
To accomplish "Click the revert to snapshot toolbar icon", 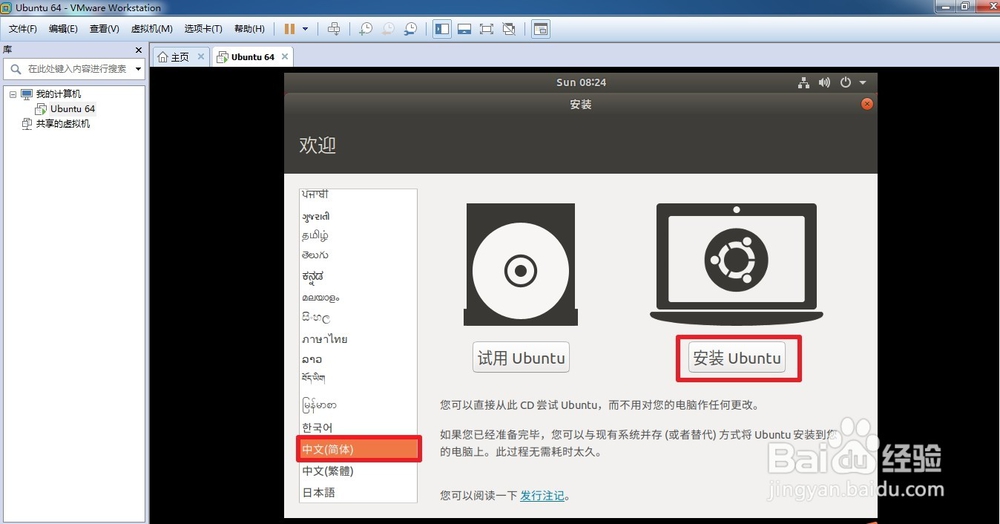I will 388,29.
